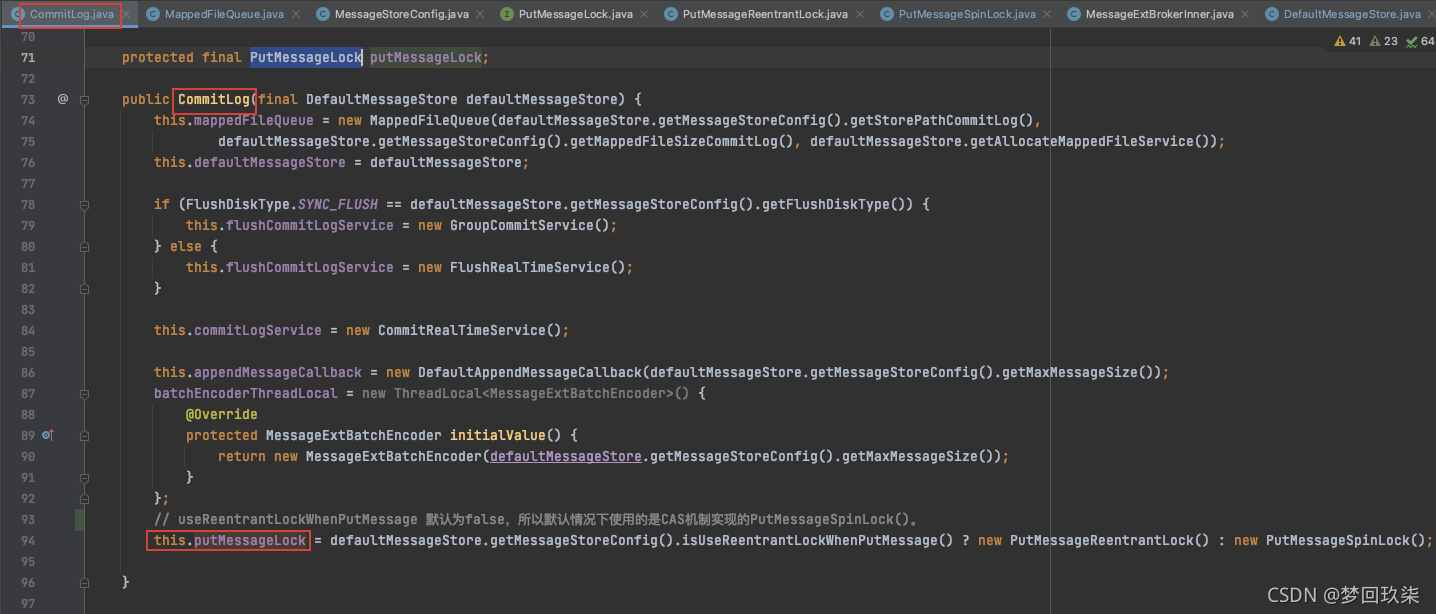This screenshot has height=614, width=1436.
Task: Click the GroupCommitService class name on line 79
Action: 529,225
